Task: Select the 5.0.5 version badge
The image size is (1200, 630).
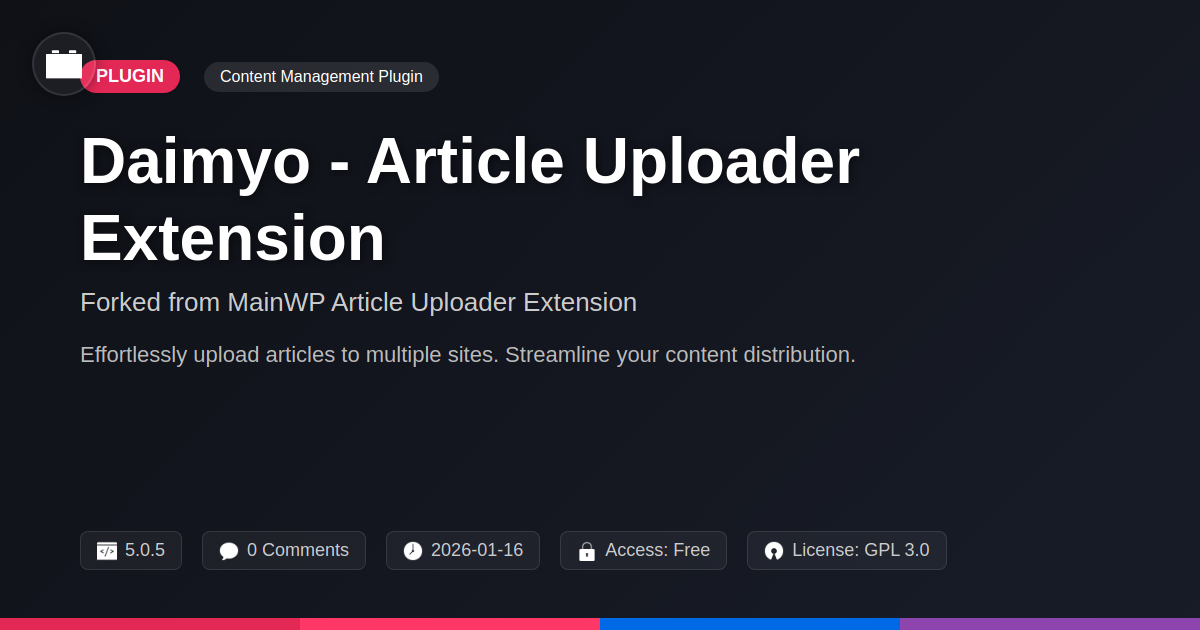Action: coord(131,550)
